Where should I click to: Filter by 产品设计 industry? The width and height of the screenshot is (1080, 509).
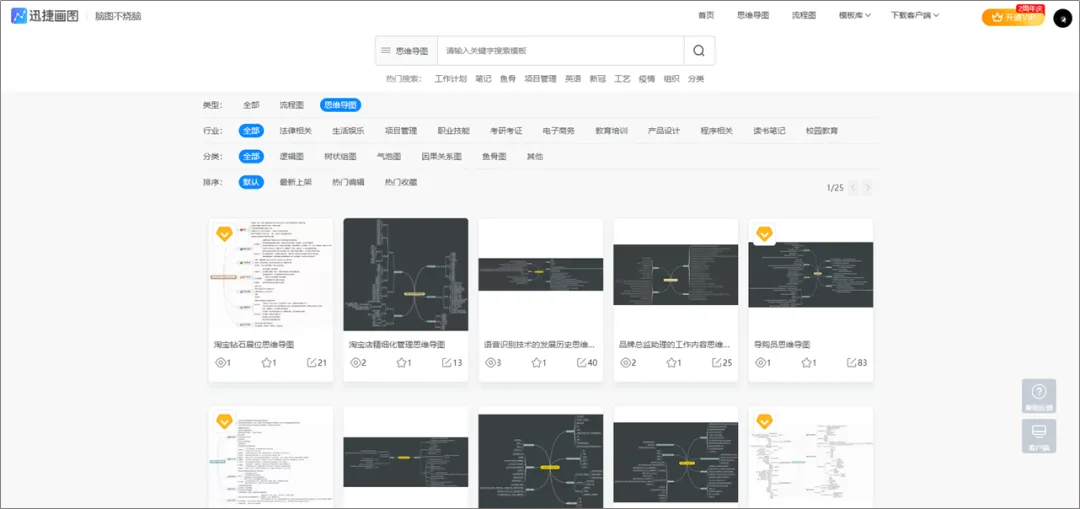pos(664,130)
